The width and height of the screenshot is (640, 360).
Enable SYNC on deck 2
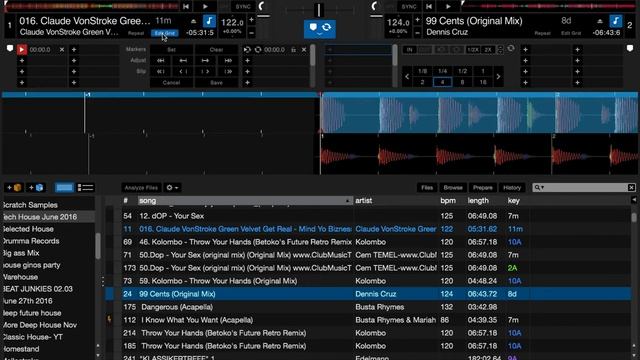[x=409, y=7]
